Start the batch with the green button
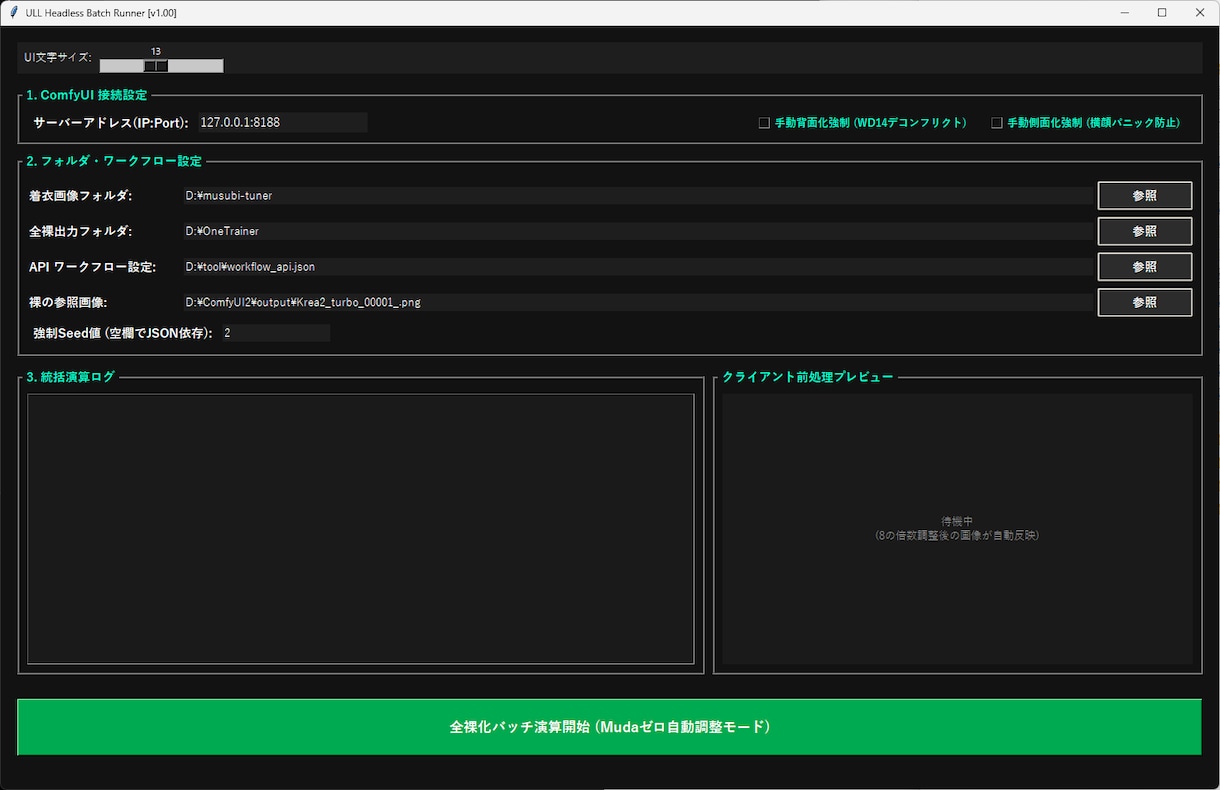The height and width of the screenshot is (790, 1220). coord(609,727)
